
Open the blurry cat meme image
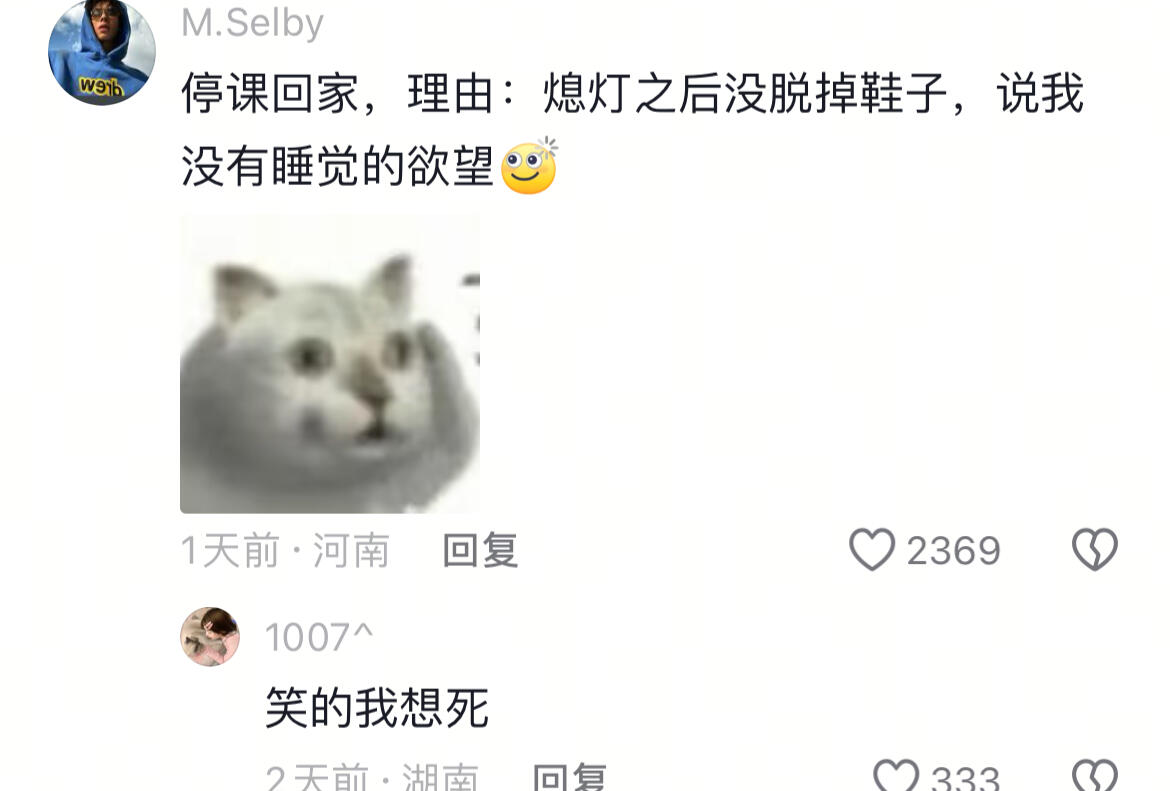330,364
